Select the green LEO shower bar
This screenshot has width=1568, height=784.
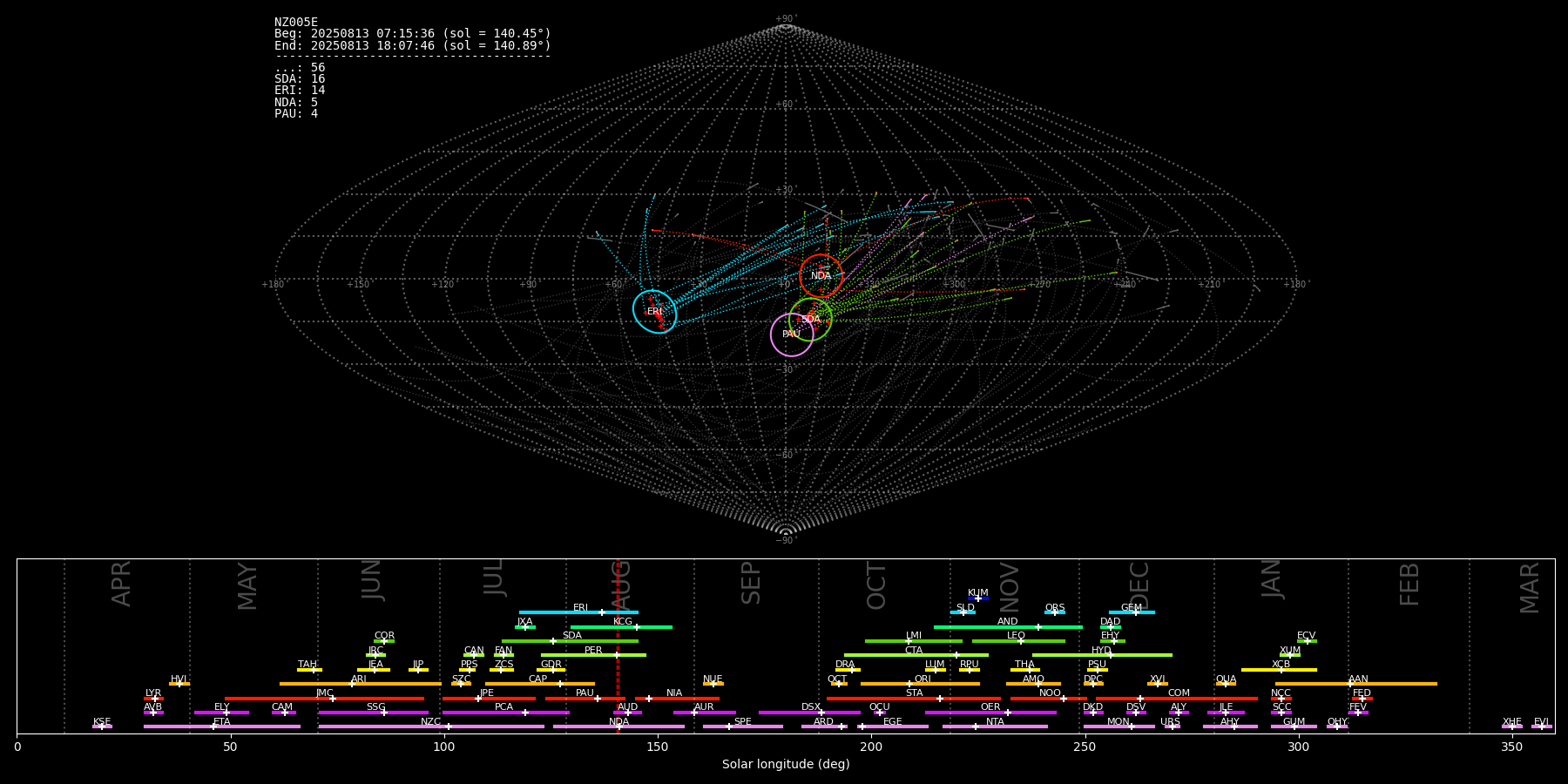(1018, 641)
